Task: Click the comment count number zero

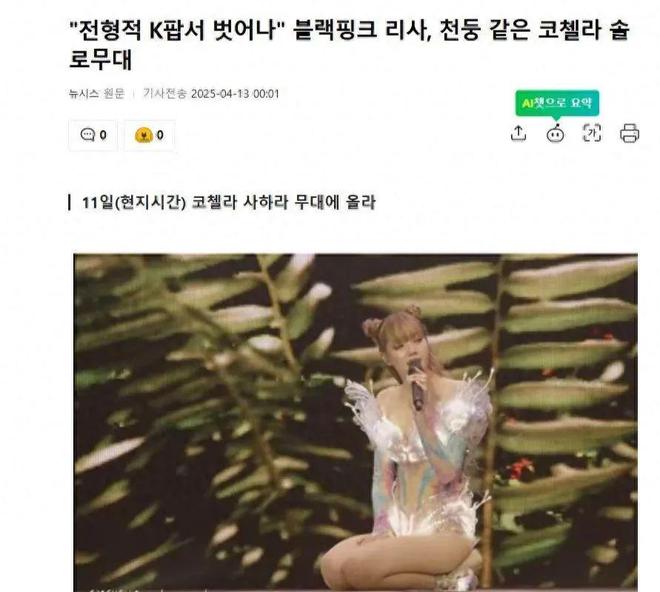Action: point(103,135)
